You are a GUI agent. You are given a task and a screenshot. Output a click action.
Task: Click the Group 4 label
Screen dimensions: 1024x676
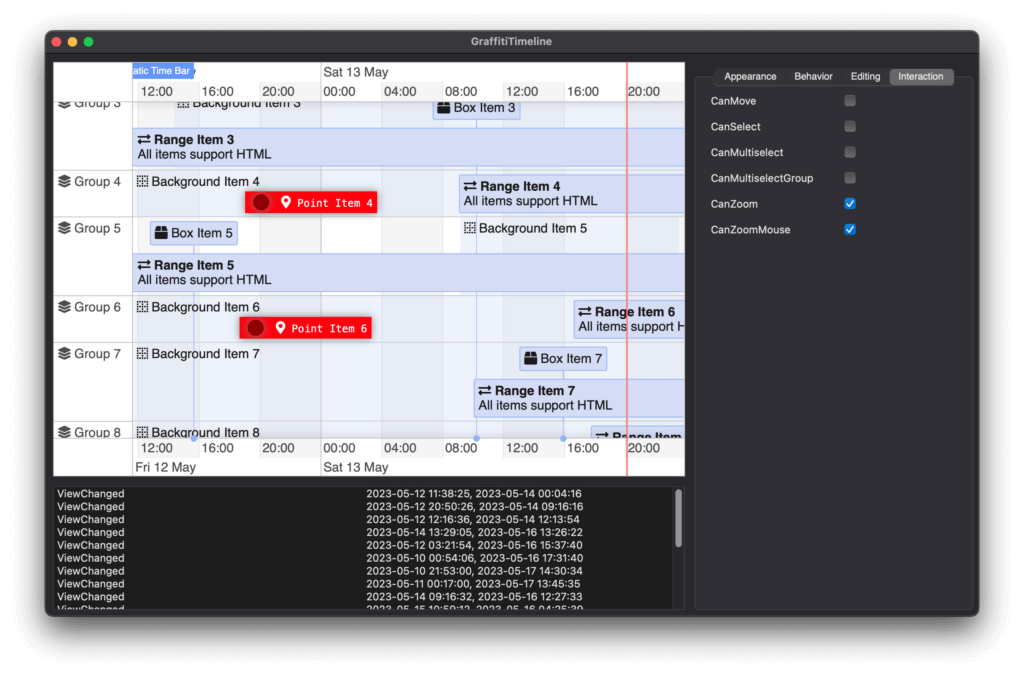click(97, 182)
